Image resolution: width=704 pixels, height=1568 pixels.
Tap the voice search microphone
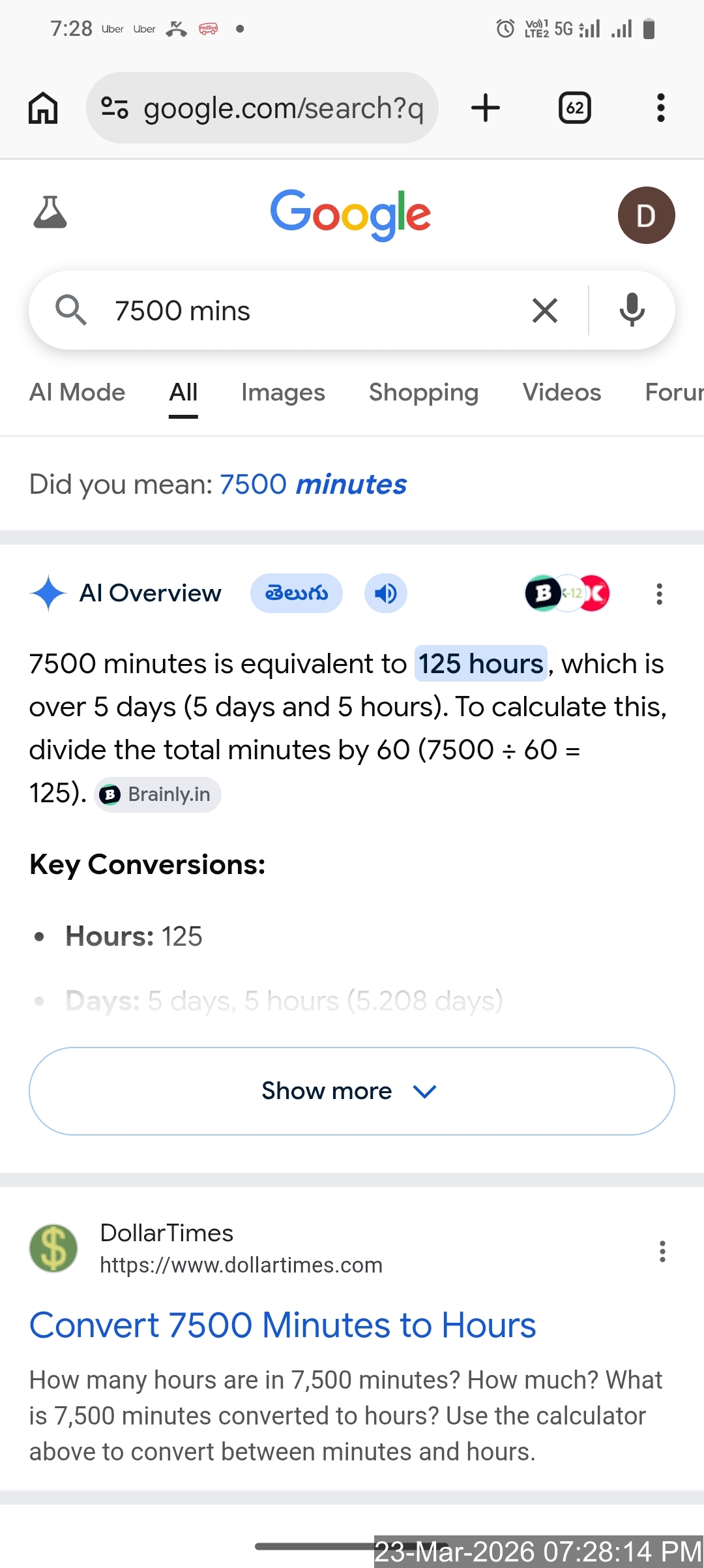pyautogui.click(x=632, y=310)
